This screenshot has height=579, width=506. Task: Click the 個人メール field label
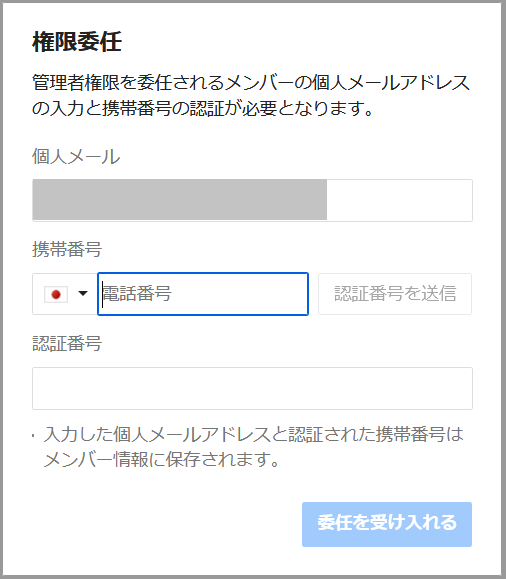point(76,157)
